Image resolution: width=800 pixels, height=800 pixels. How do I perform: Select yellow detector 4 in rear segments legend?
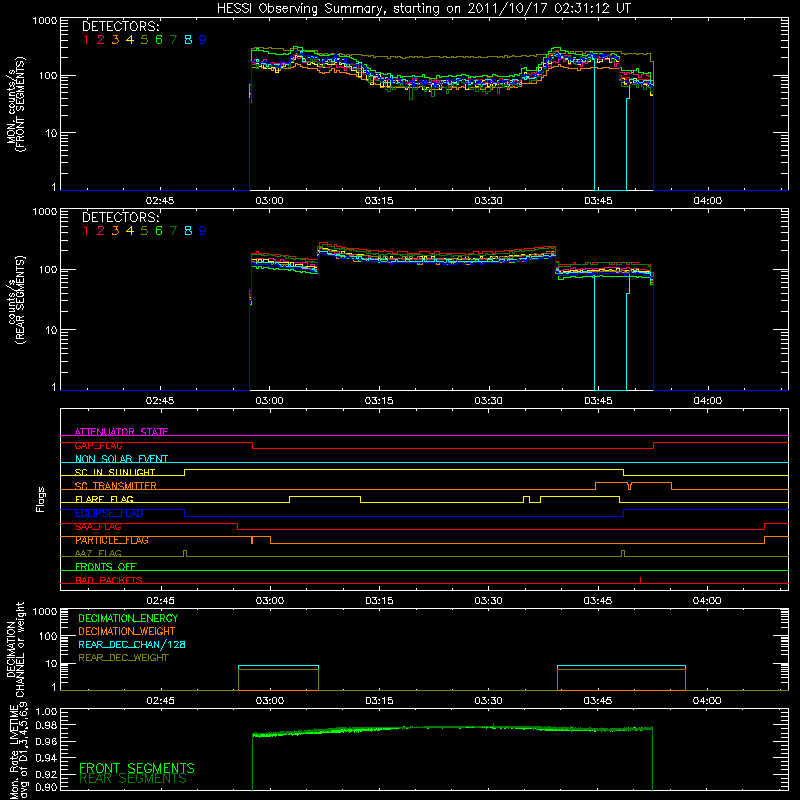(130, 231)
